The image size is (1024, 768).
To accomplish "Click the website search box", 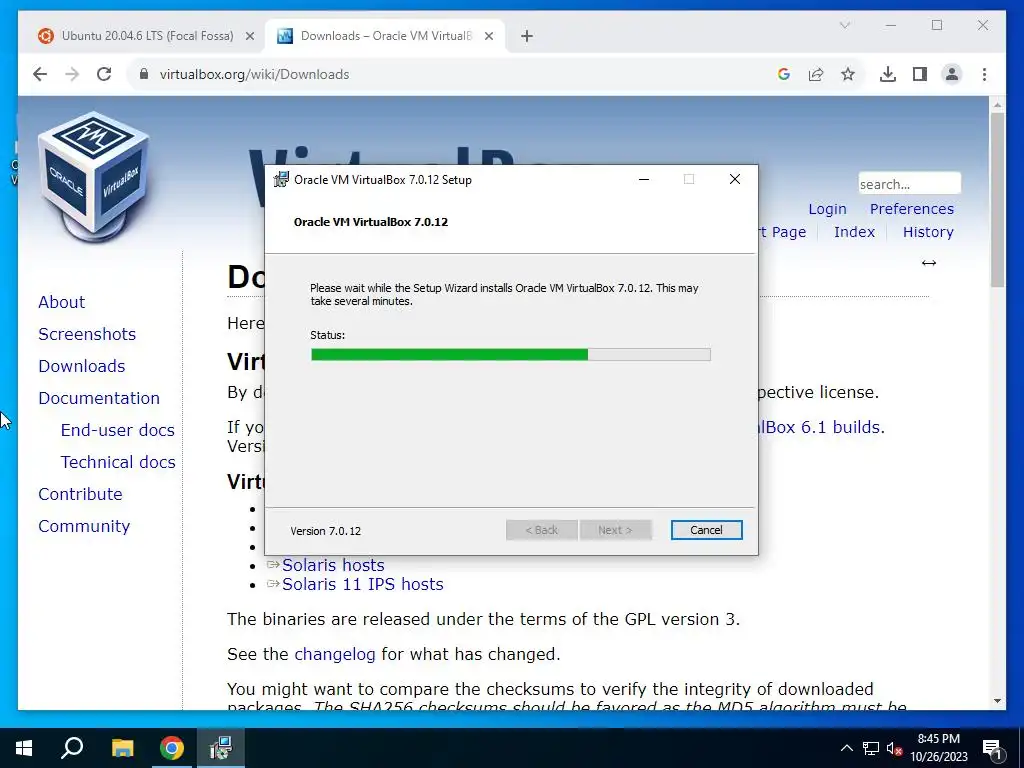I will coord(909,184).
